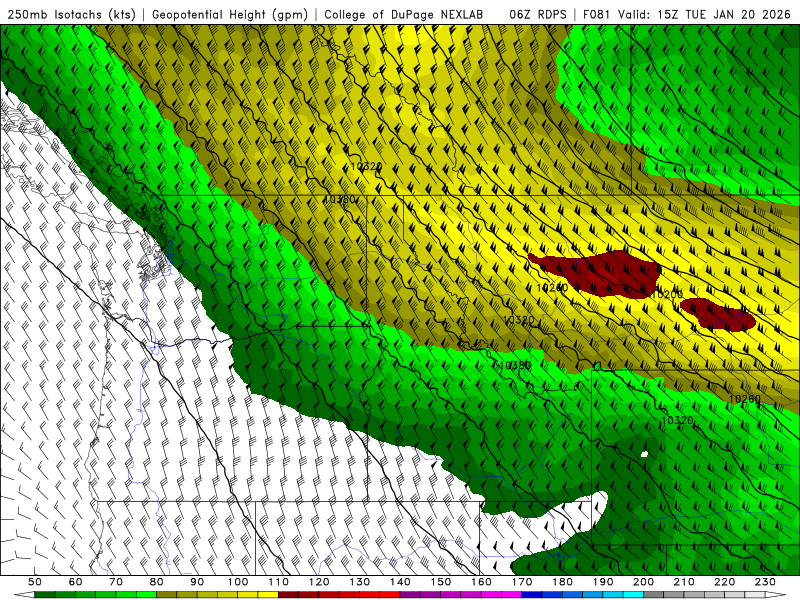Click the 110 value on the color scale
Viewport: 800px width, 600px height.
point(278,582)
